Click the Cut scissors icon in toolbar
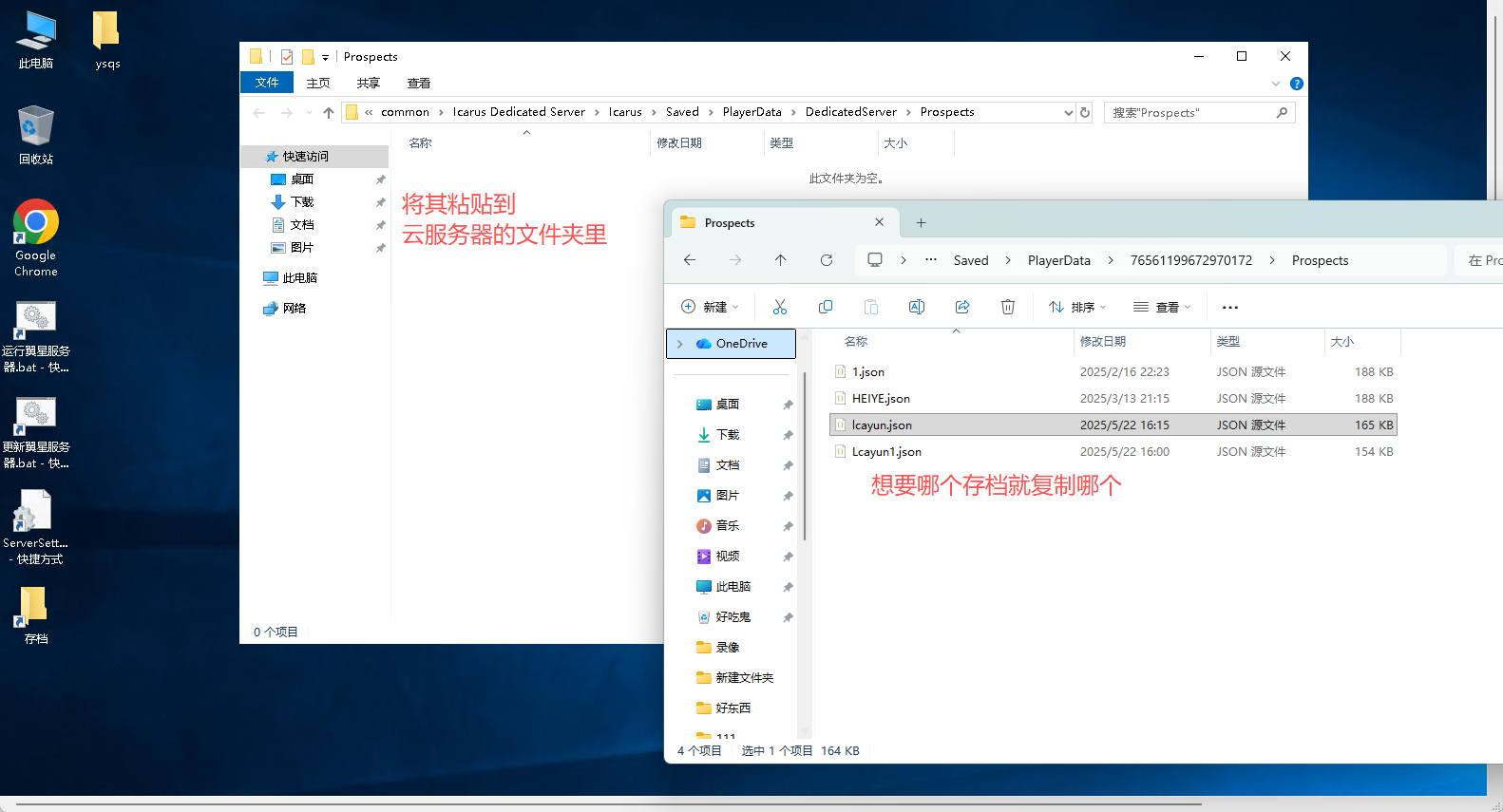Viewport: 1503px width, 812px height. click(x=780, y=307)
